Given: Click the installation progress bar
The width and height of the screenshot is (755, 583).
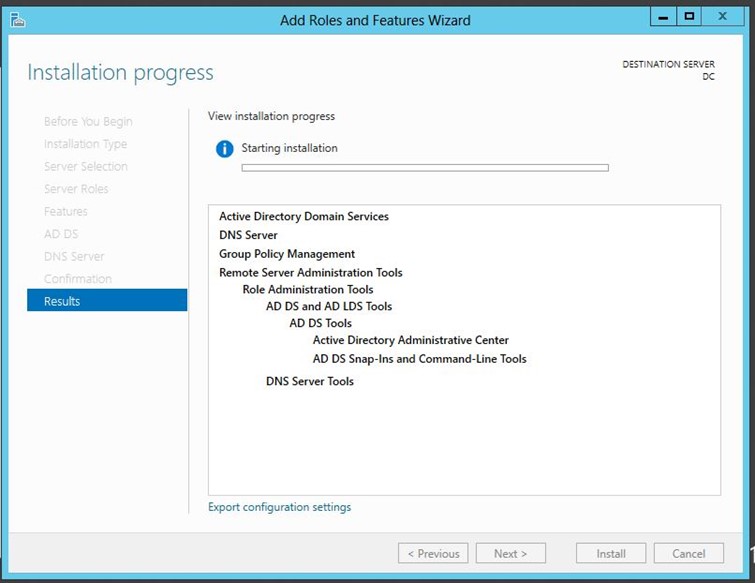Looking at the screenshot, I should [425, 168].
